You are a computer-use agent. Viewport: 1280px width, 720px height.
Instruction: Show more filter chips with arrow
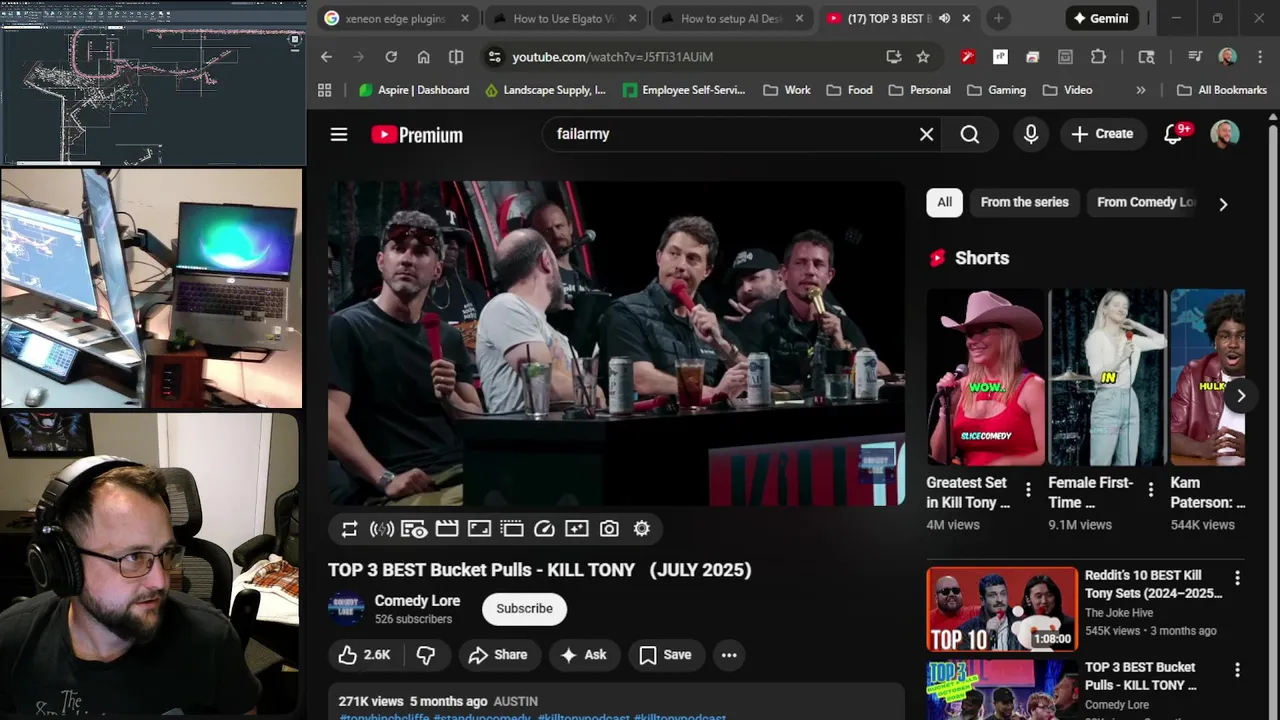pos(1223,204)
